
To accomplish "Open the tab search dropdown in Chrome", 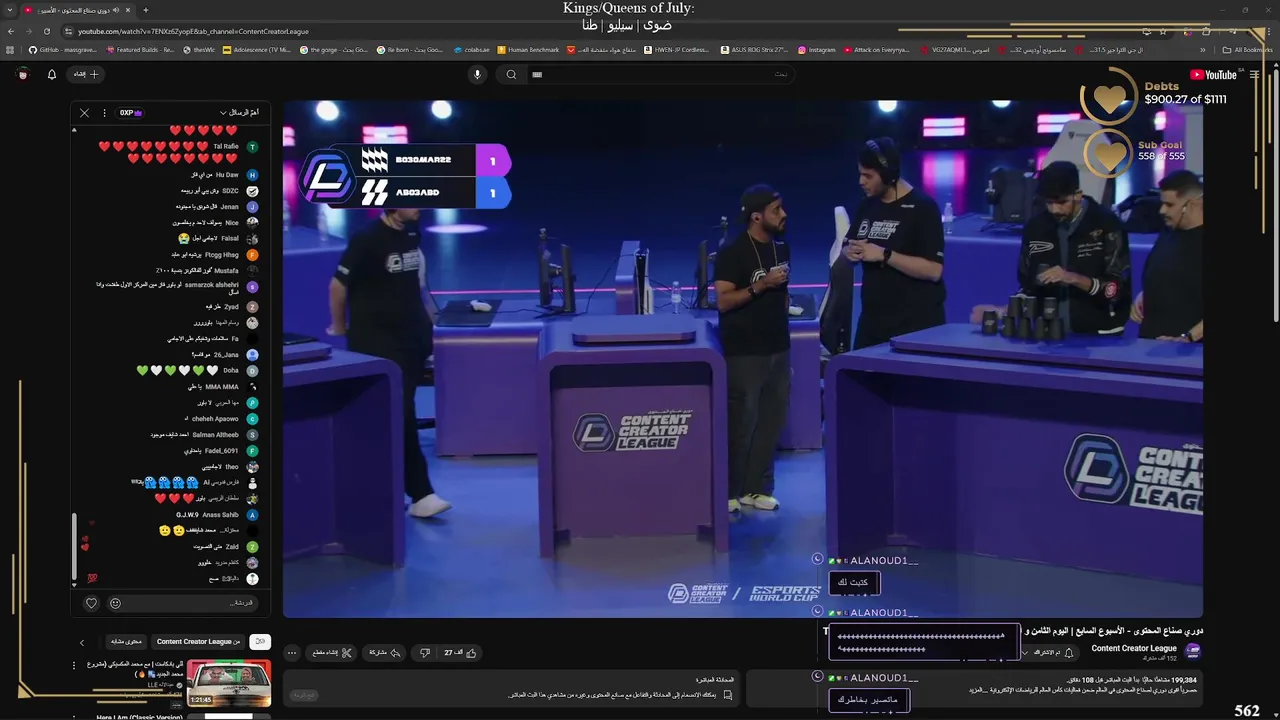I will [10, 10].
